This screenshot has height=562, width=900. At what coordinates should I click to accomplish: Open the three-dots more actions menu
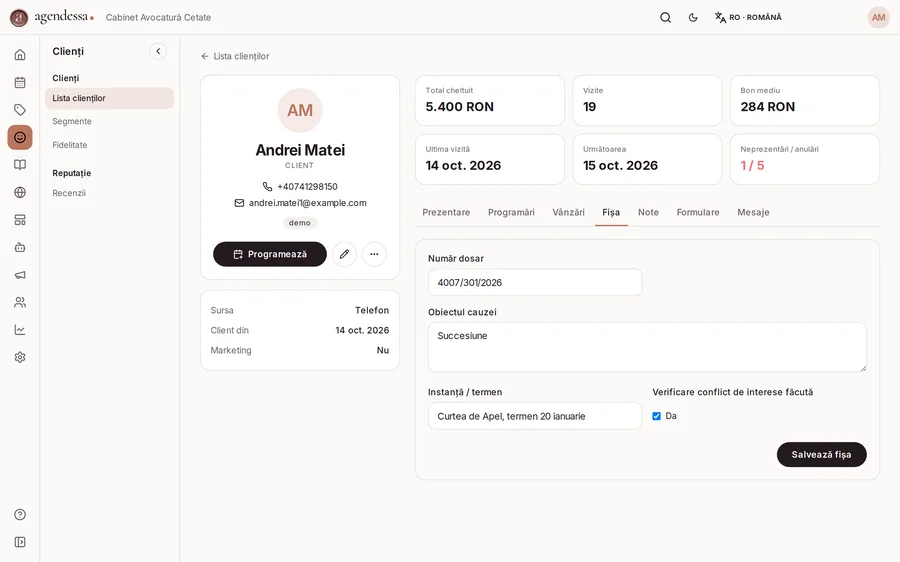374,254
